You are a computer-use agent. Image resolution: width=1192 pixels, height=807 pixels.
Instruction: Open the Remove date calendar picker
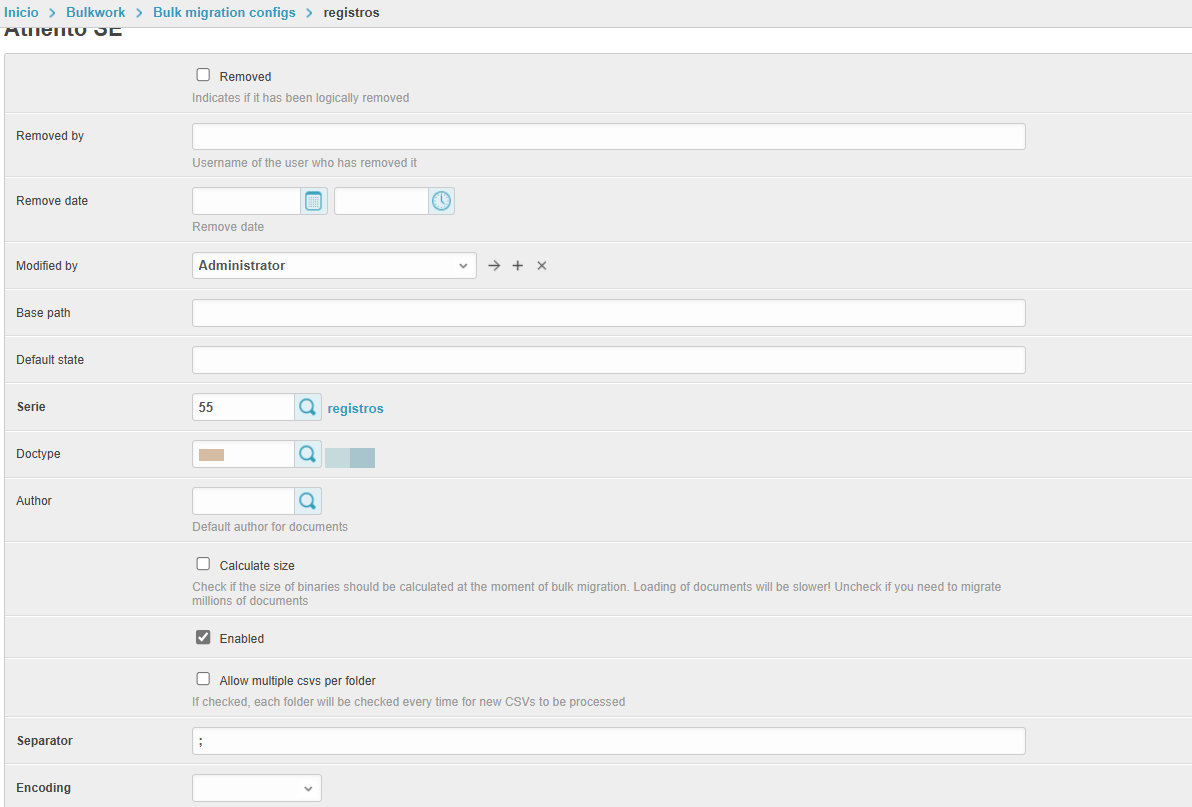point(314,201)
